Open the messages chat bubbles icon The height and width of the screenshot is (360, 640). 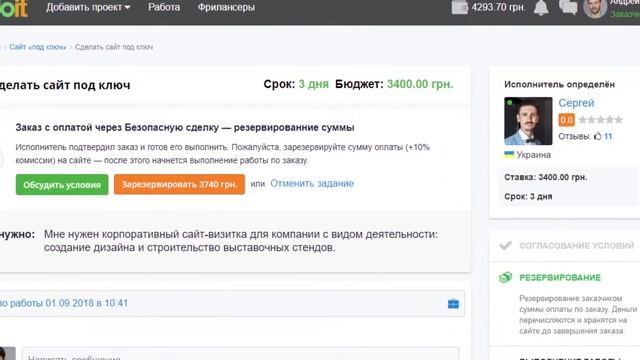click(568, 7)
